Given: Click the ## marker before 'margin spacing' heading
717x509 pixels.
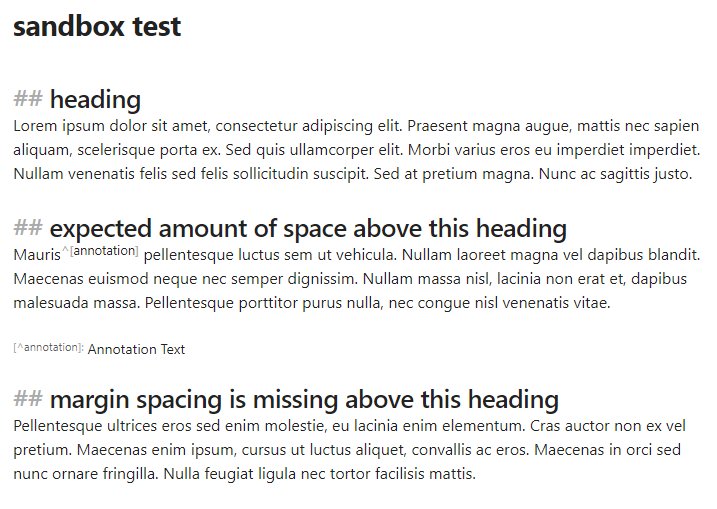Looking at the screenshot, I should pyautogui.click(x=28, y=398).
